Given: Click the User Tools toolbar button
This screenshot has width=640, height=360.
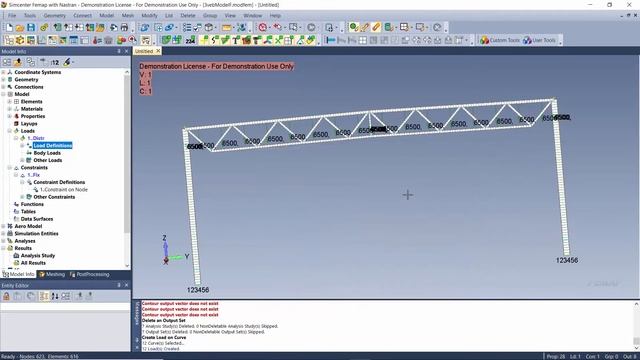Looking at the screenshot, I should pyautogui.click(x=539, y=40).
